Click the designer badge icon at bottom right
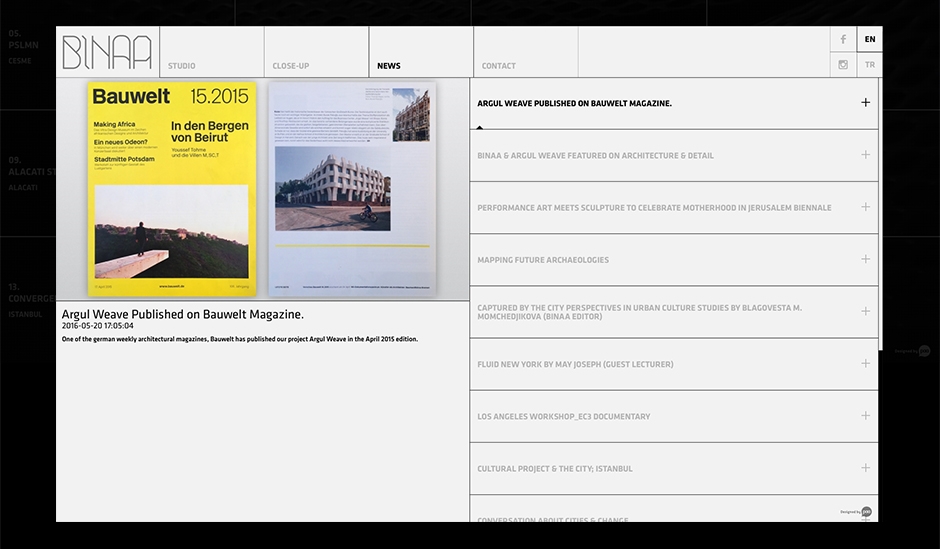 coord(866,511)
